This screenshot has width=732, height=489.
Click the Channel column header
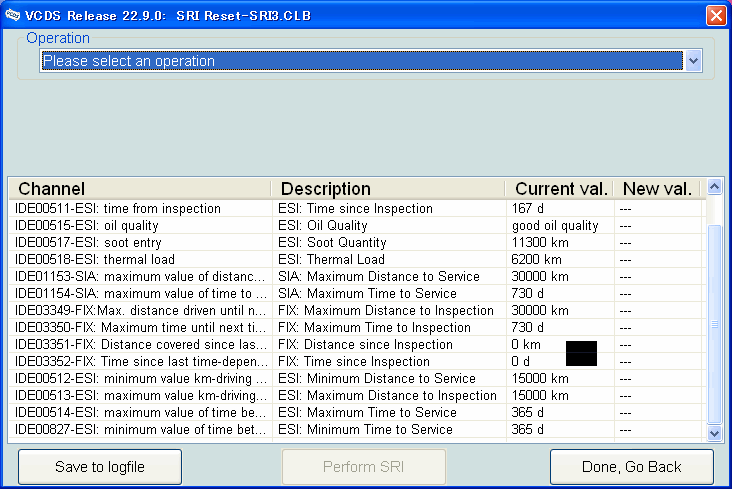pos(140,189)
